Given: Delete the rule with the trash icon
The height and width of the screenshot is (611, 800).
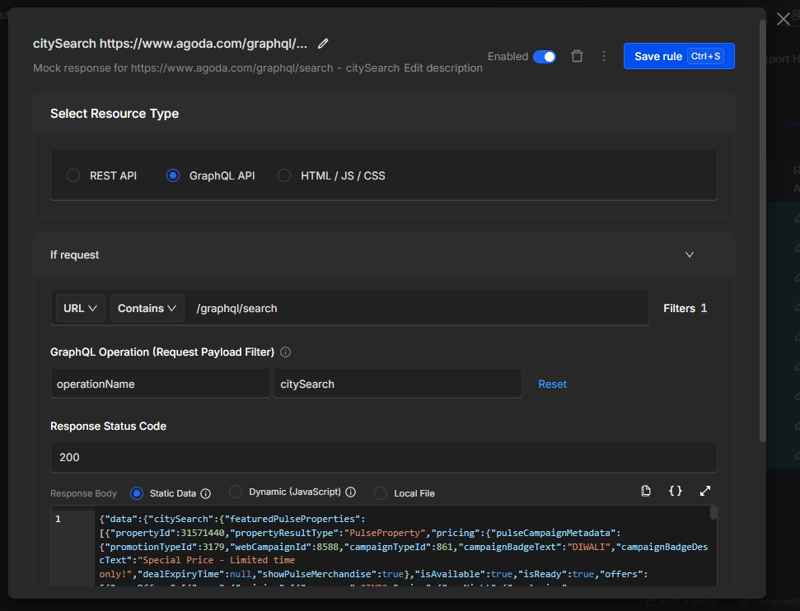Looking at the screenshot, I should (577, 56).
